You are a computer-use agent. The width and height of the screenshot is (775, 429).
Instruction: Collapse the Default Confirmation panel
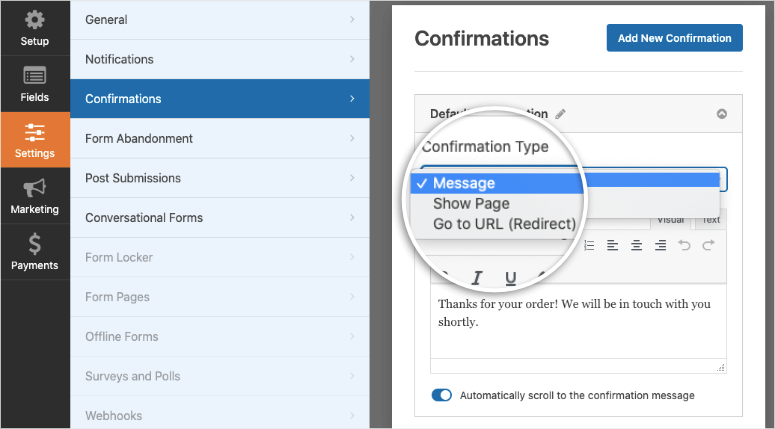click(x=722, y=114)
